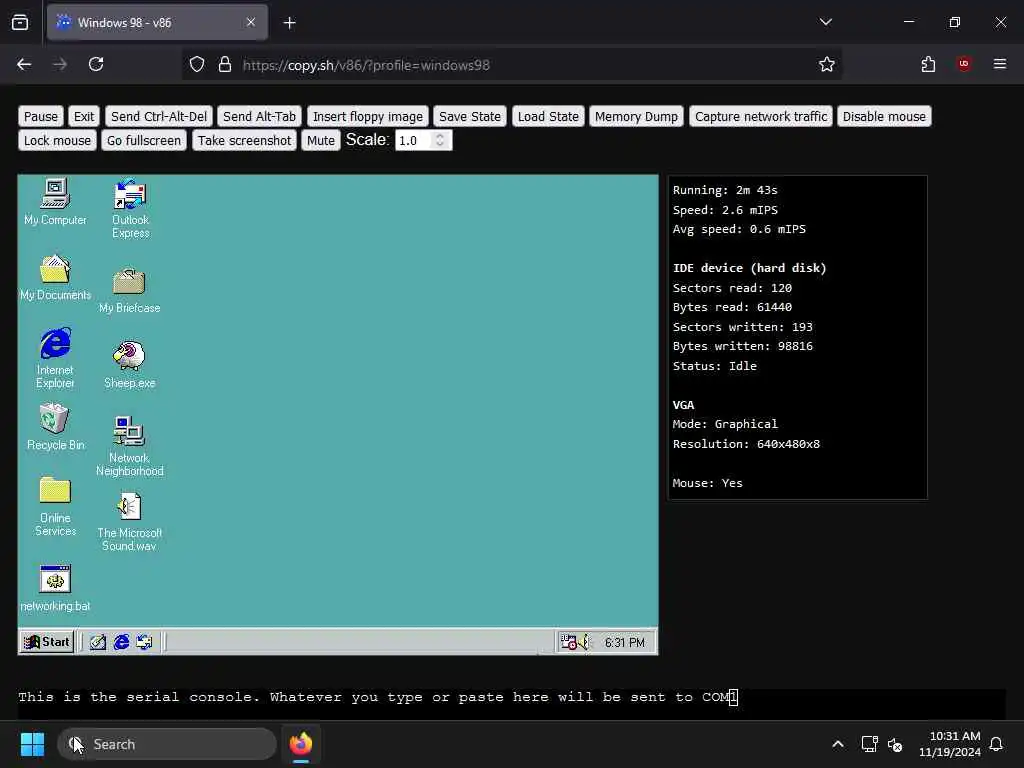This screenshot has width=1024, height=768.
Task: Open the My Computer desktop icon
Action: click(x=55, y=202)
